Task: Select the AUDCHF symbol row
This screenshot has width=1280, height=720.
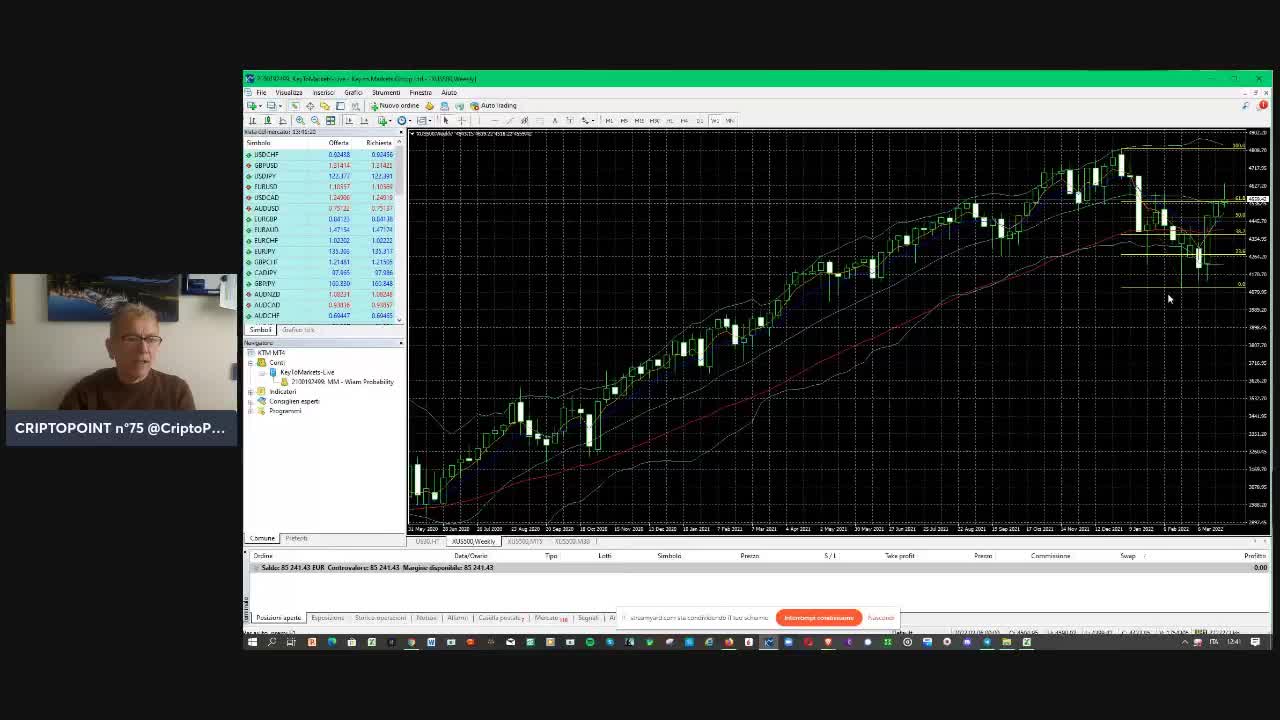Action: (x=320, y=316)
